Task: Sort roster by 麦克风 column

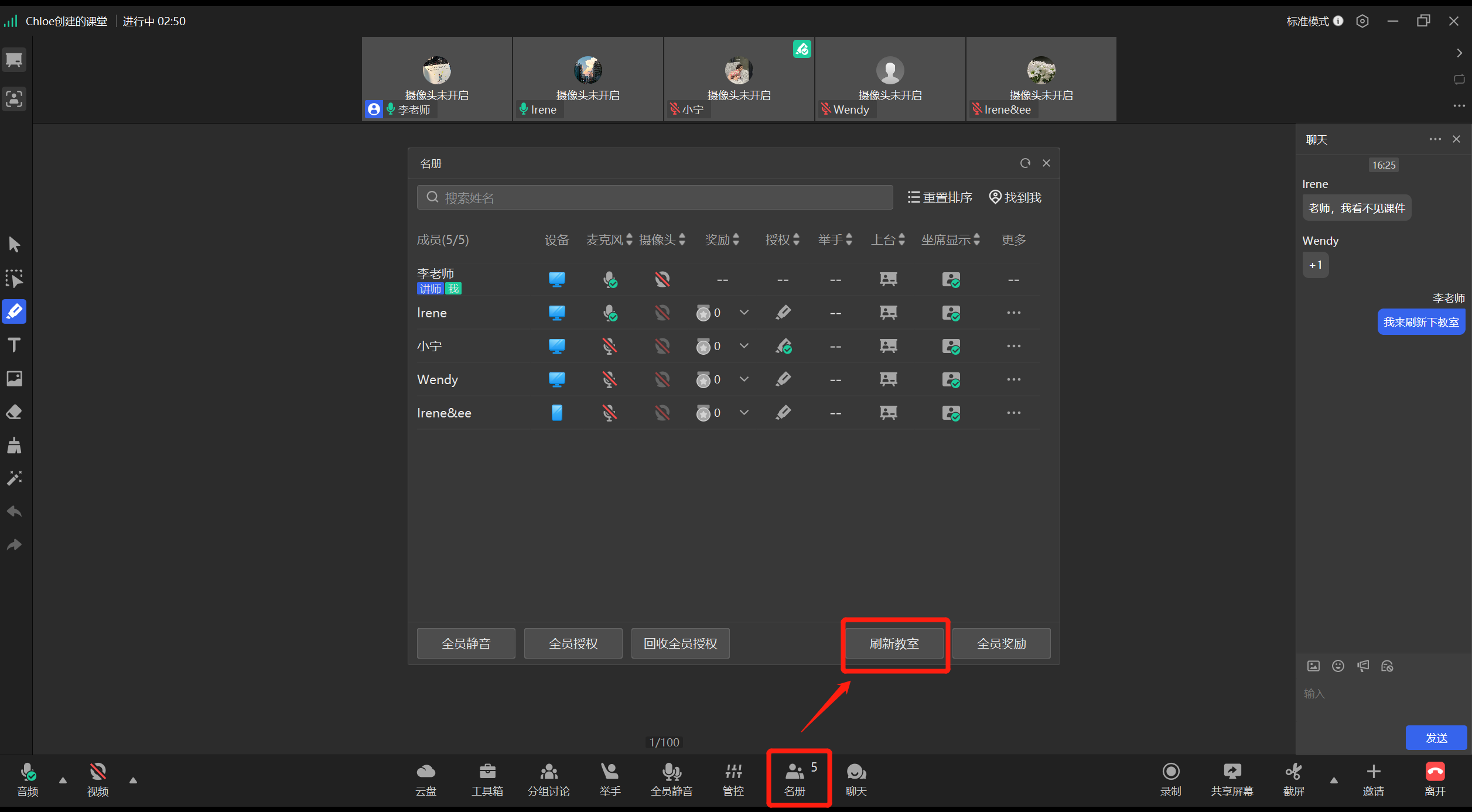Action: pyautogui.click(x=629, y=239)
